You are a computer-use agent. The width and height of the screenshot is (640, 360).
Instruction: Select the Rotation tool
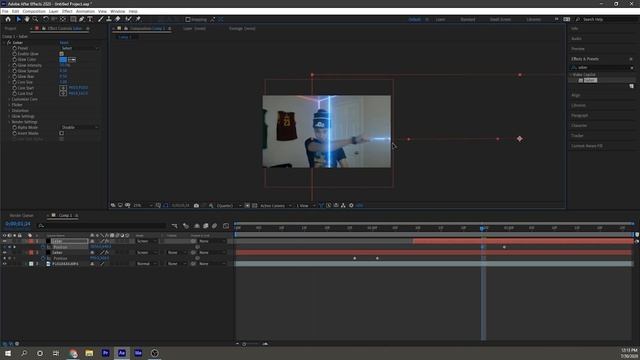pyautogui.click(x=46, y=19)
